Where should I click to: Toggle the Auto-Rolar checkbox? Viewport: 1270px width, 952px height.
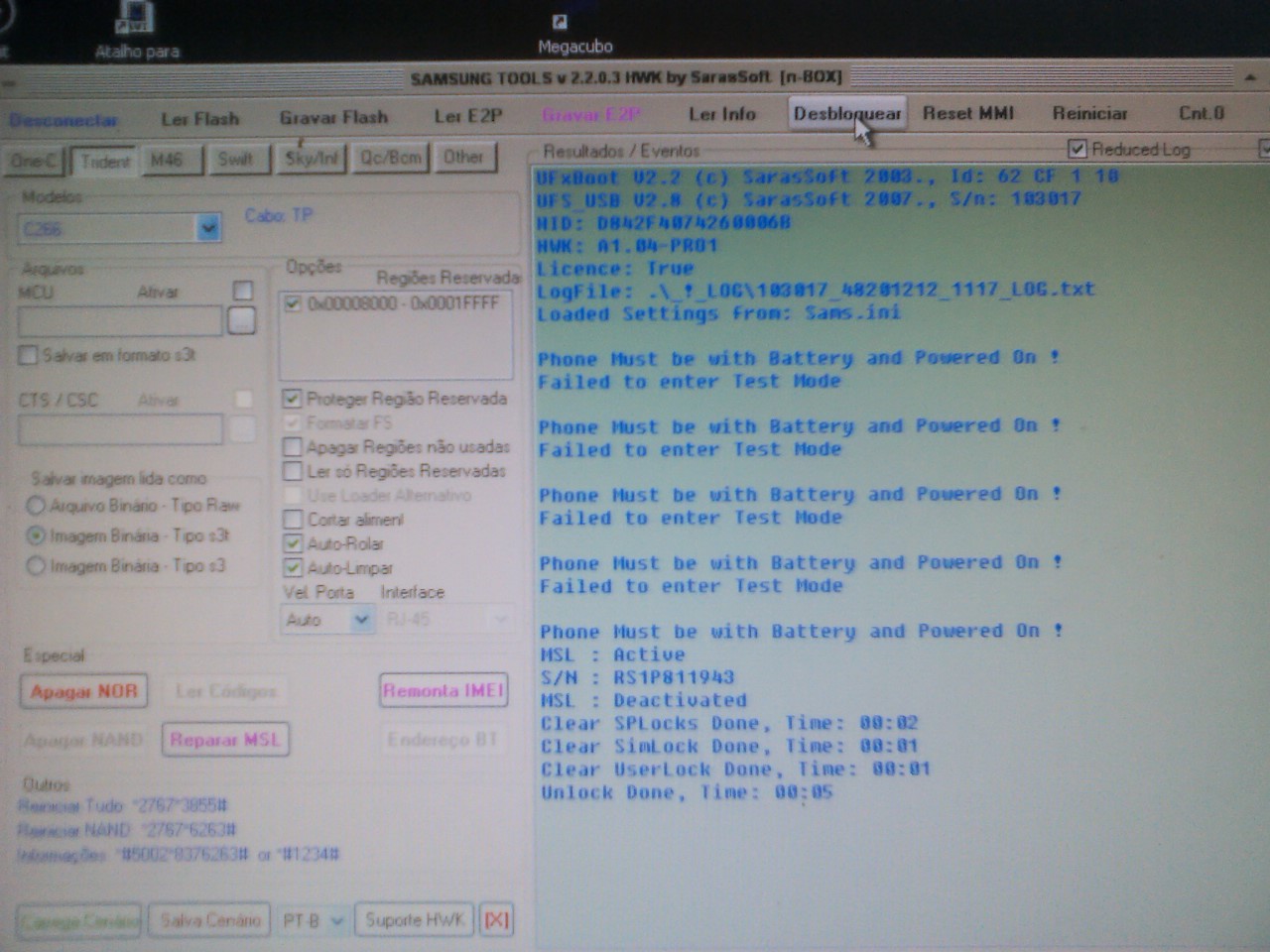click(x=293, y=543)
